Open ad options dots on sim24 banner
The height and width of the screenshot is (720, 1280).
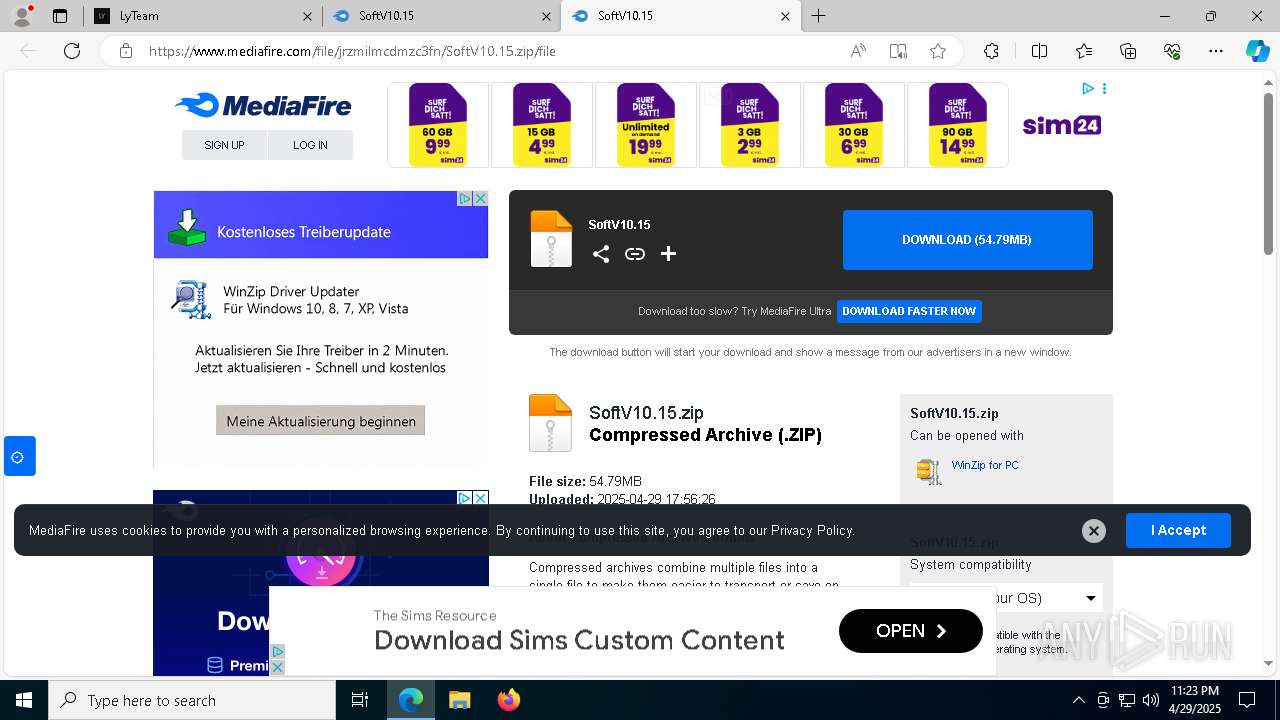click(x=1104, y=89)
